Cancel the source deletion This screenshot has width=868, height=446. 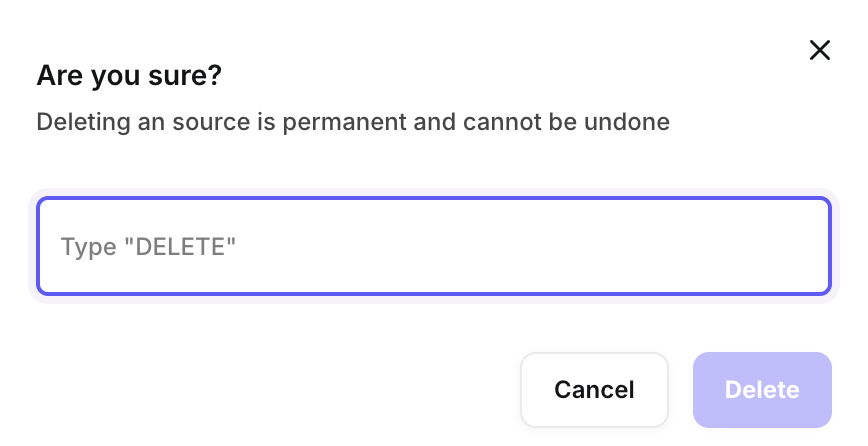[x=594, y=390]
